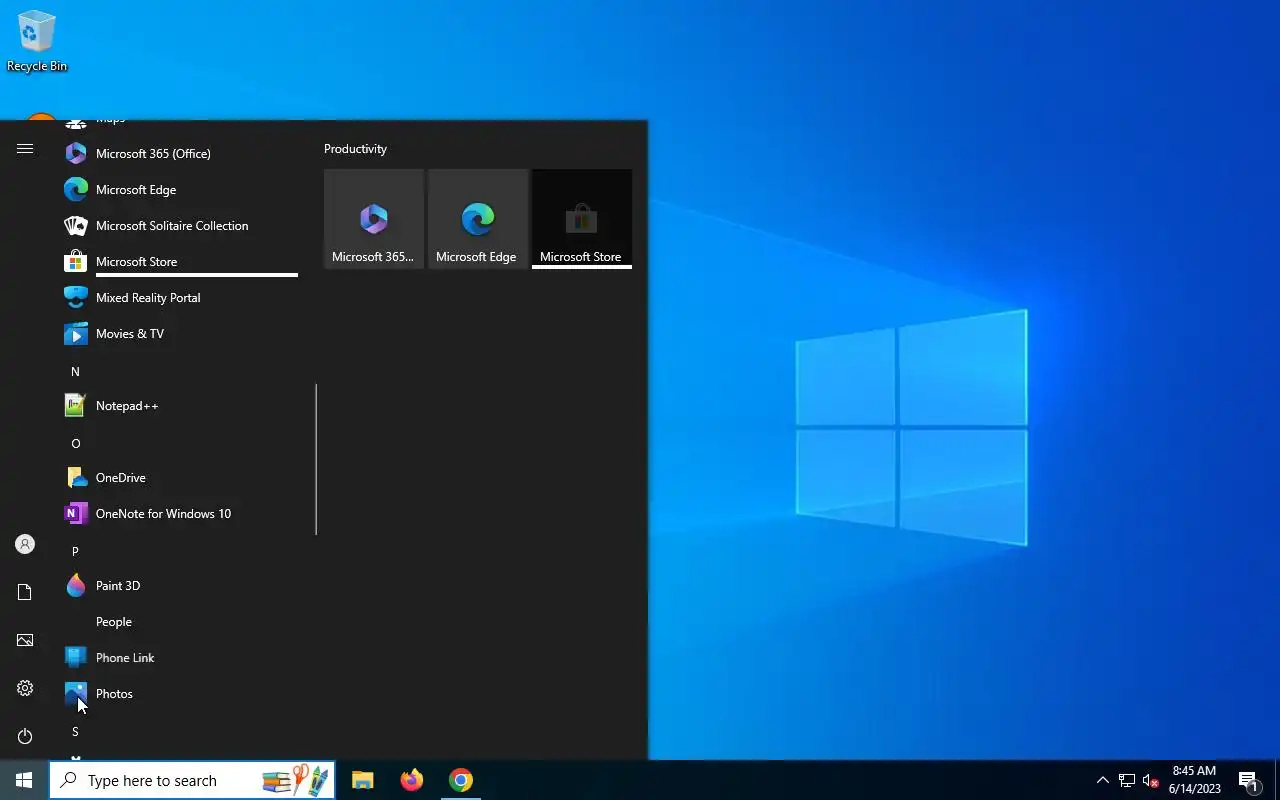The height and width of the screenshot is (800, 1280).
Task: Open Firefox from the taskbar
Action: [x=411, y=780]
